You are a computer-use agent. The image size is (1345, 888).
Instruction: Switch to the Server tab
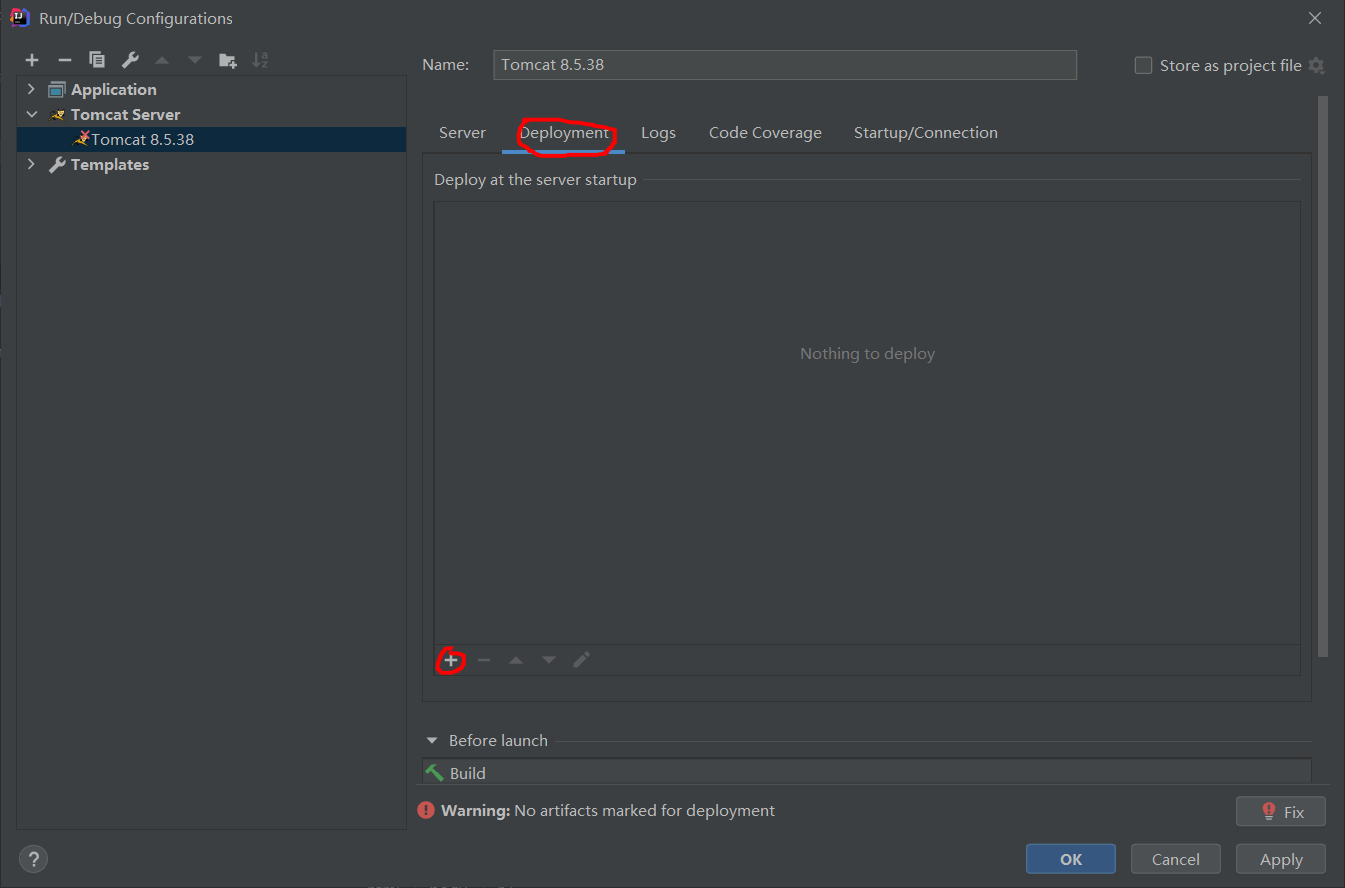coord(462,132)
